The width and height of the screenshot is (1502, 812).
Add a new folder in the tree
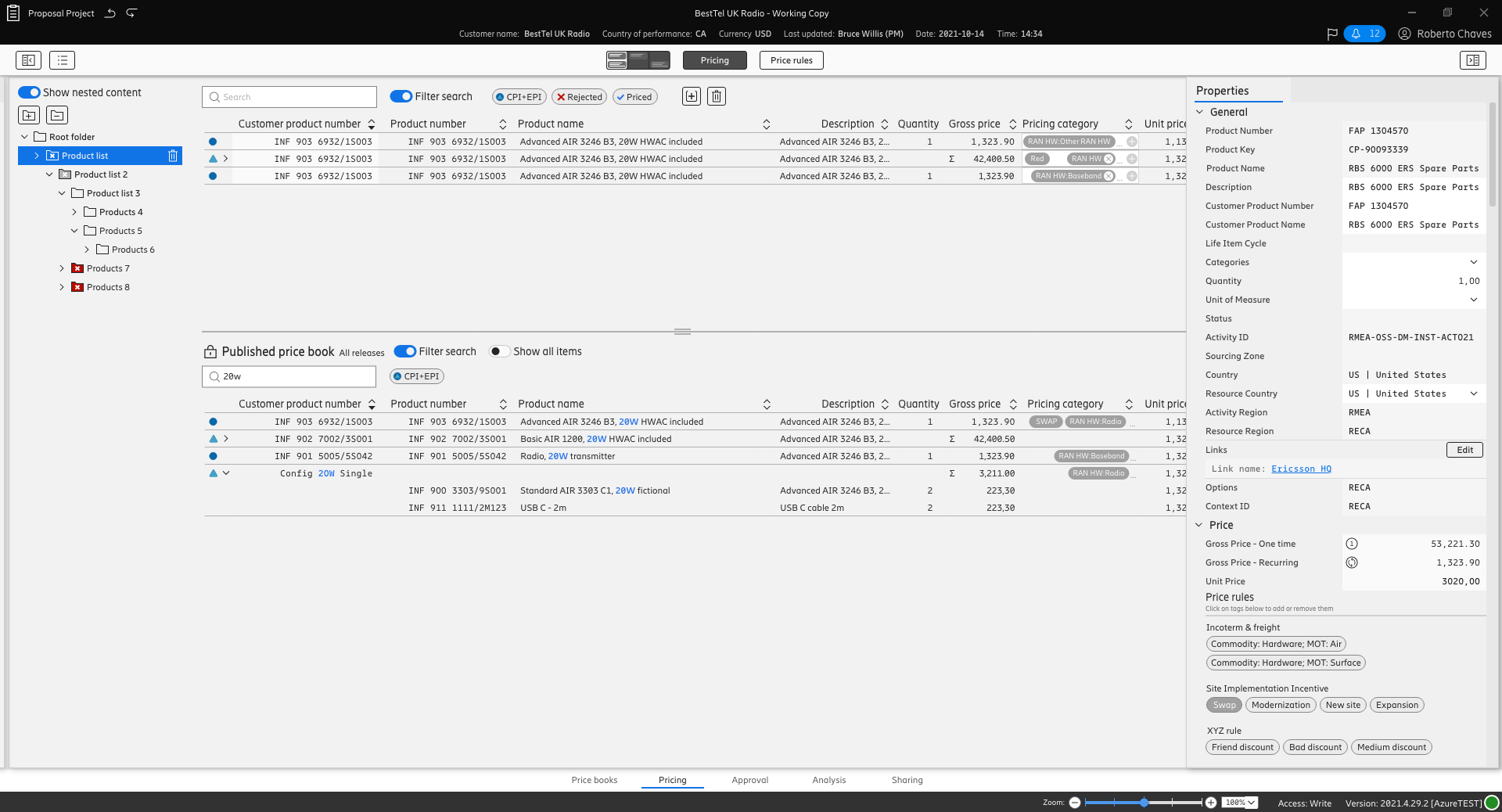[x=29, y=115]
